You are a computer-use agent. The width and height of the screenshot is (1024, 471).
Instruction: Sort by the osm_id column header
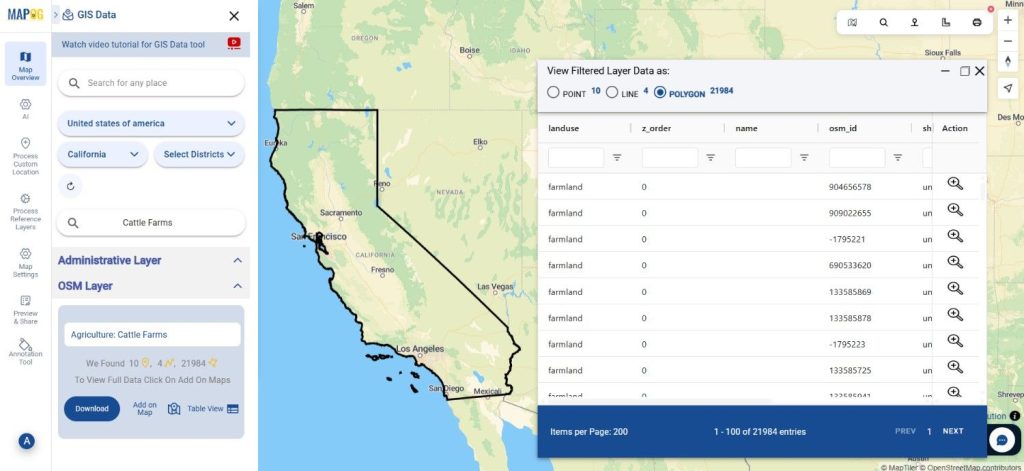click(842, 129)
